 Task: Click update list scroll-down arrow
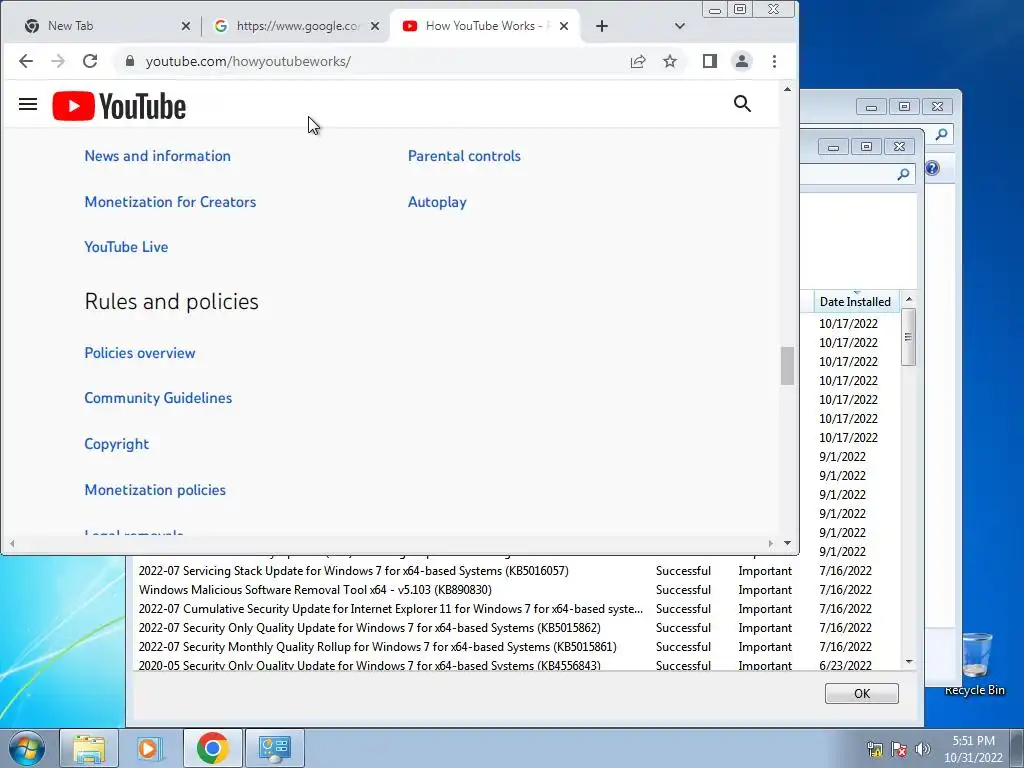[x=908, y=662]
